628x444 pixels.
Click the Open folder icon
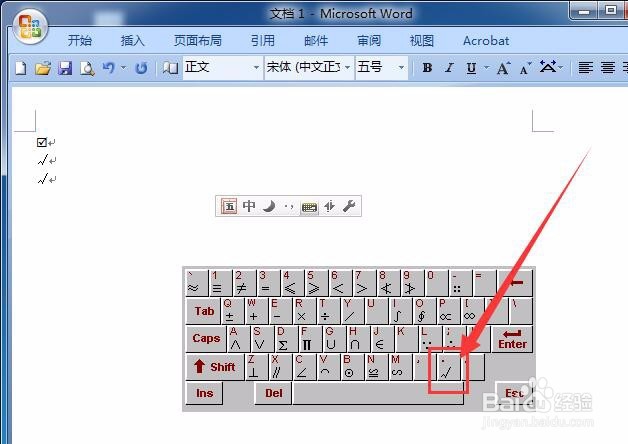click(x=43, y=68)
